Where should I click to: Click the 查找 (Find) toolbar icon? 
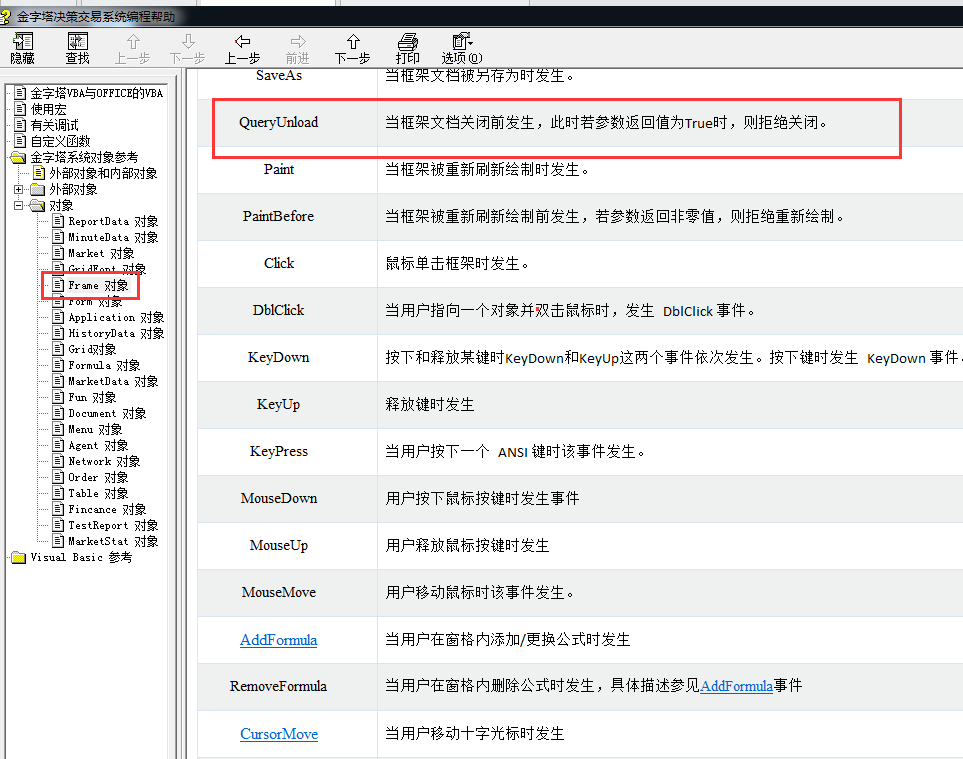pyautogui.click(x=77, y=41)
